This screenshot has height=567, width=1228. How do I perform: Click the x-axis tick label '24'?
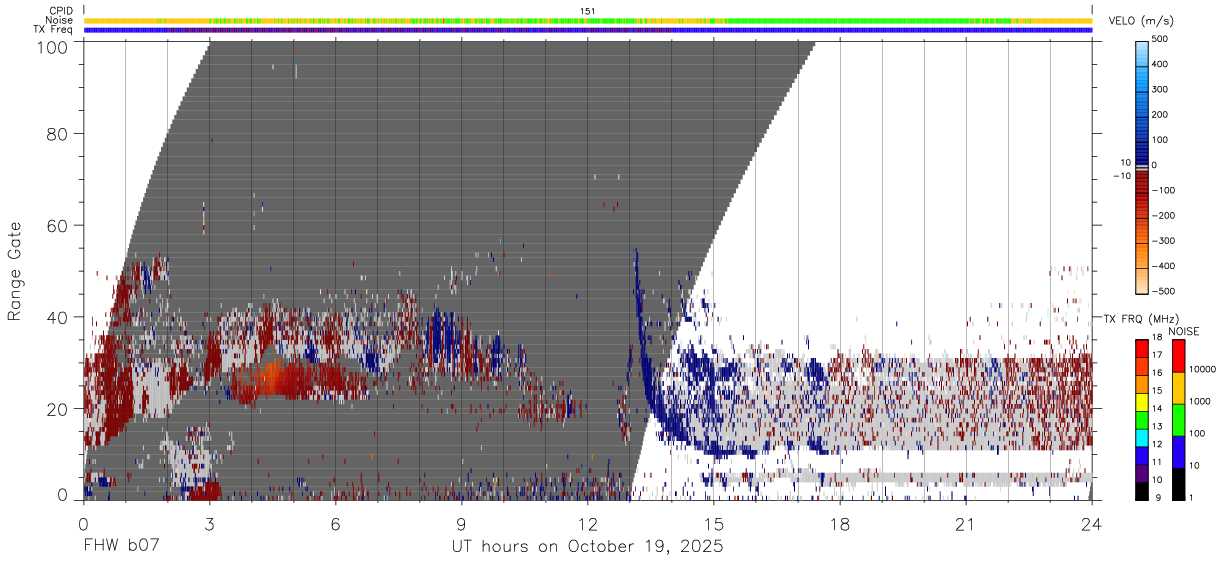tap(1092, 525)
